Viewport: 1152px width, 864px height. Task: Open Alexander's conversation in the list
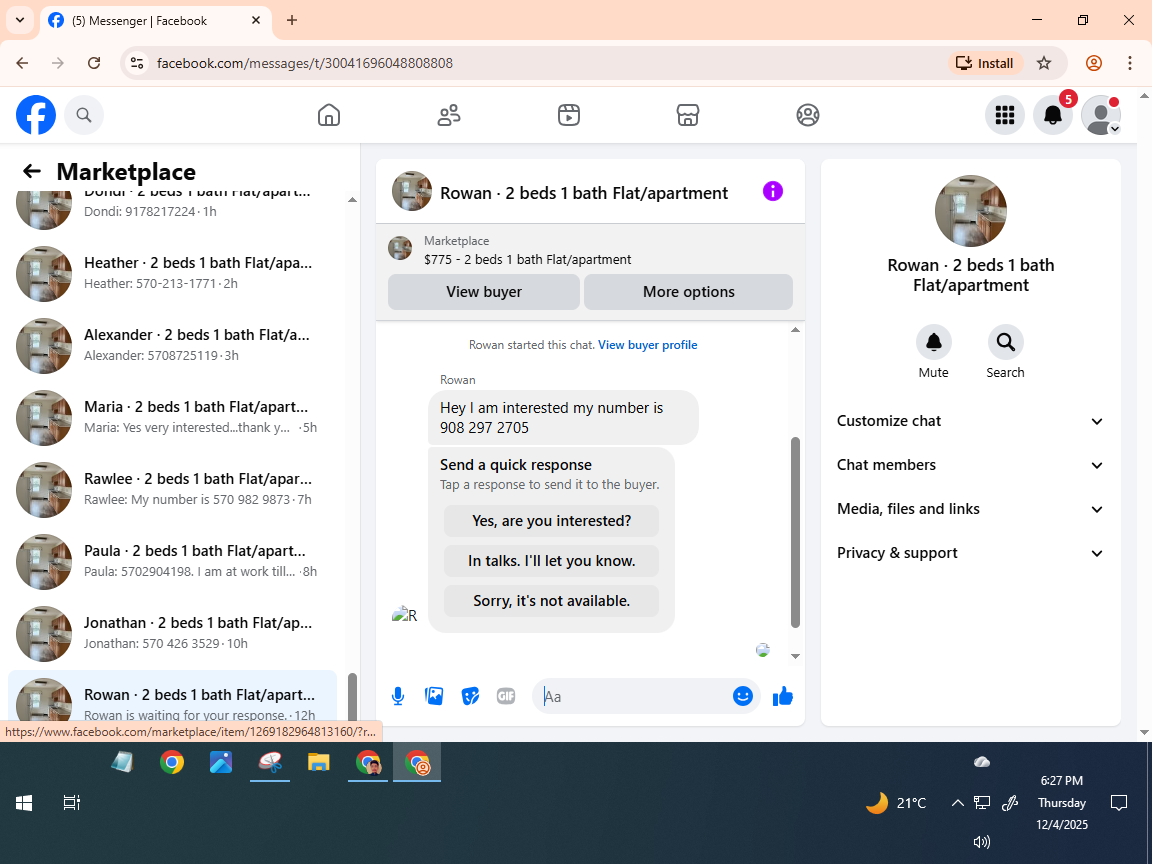173,345
